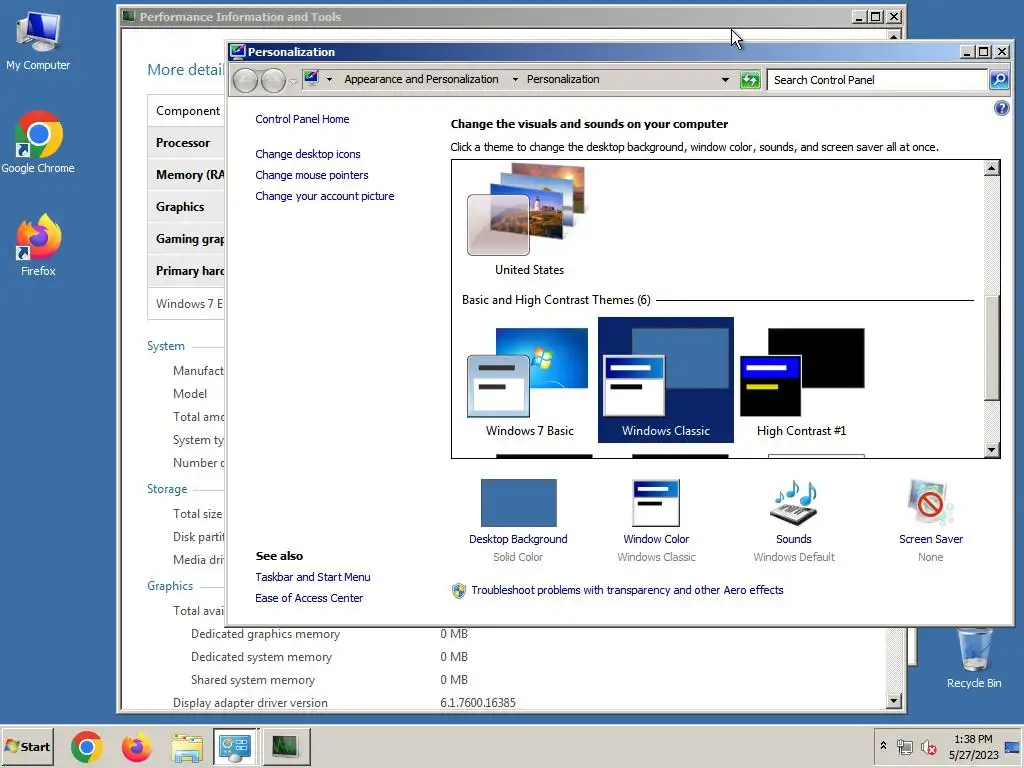Click Appearance and Personalization breadcrumb
The width and height of the screenshot is (1024, 768).
pos(421,79)
